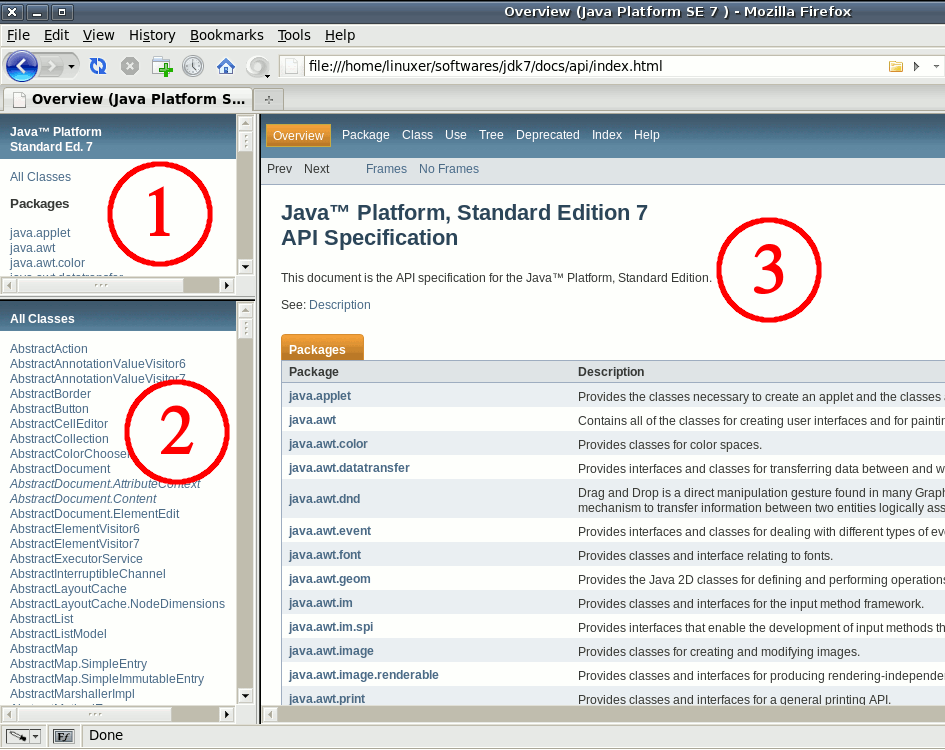Click scroll-up arrow of the packages frame

coord(245,124)
